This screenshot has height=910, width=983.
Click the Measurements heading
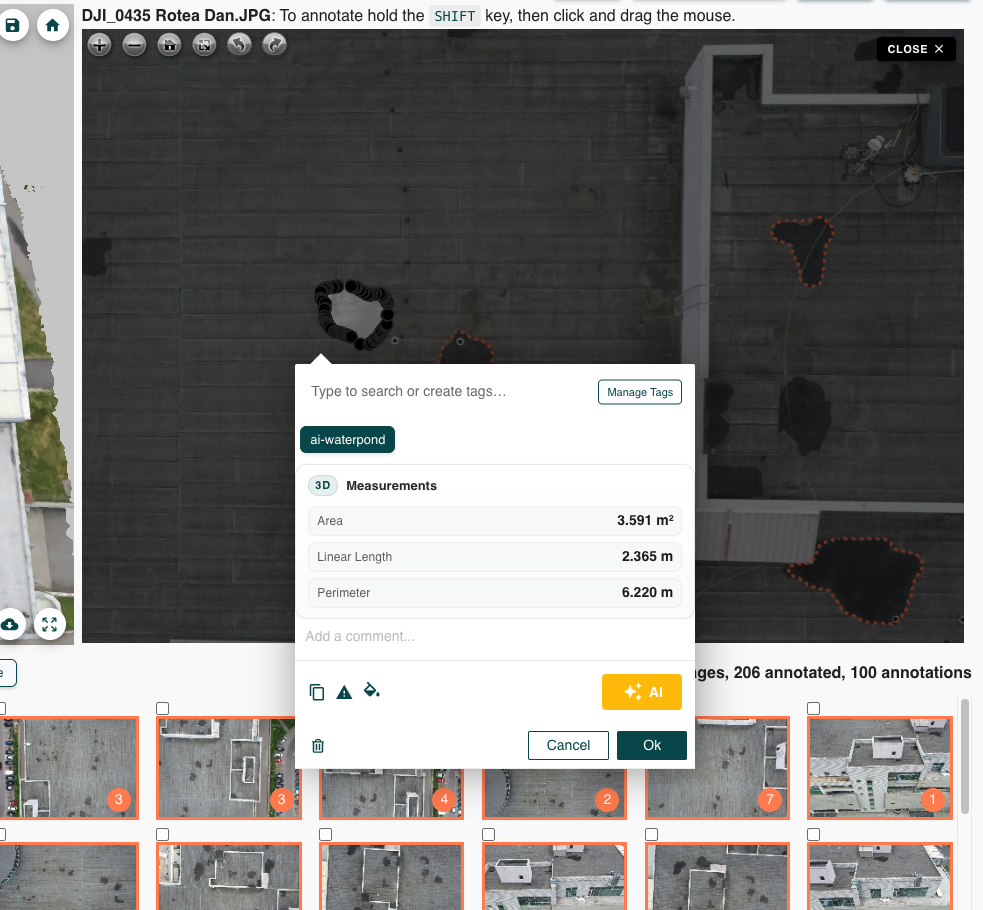(x=392, y=486)
